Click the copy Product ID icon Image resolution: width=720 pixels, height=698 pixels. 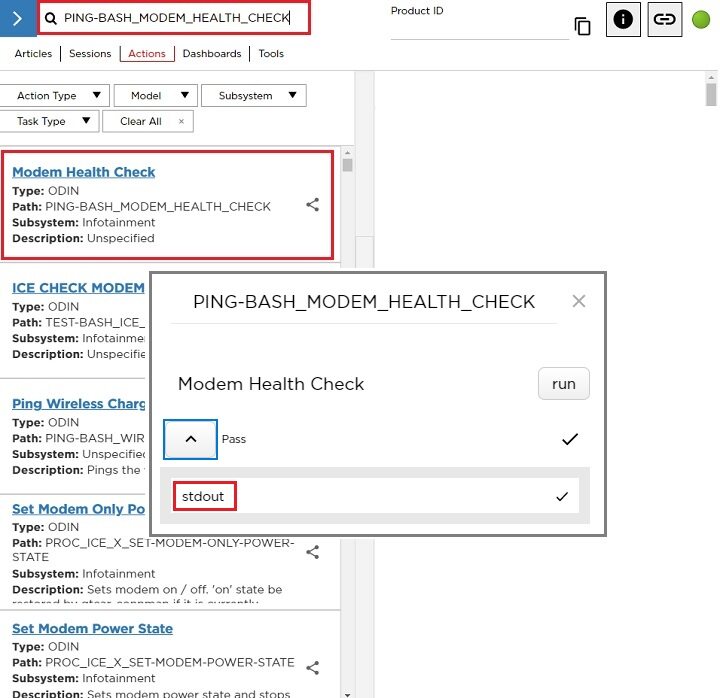pos(582,26)
